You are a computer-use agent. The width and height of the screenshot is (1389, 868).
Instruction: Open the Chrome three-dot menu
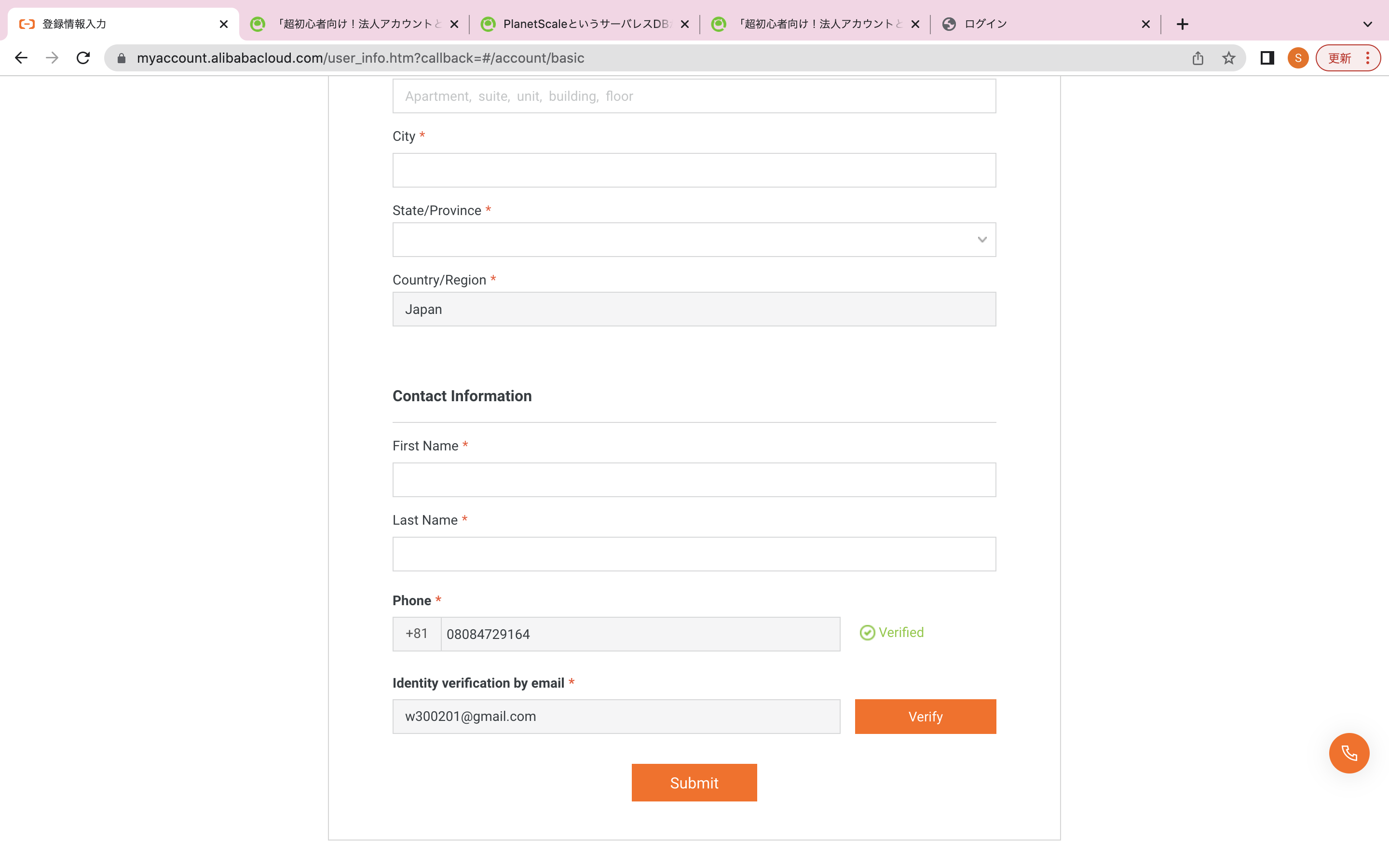click(x=1368, y=58)
